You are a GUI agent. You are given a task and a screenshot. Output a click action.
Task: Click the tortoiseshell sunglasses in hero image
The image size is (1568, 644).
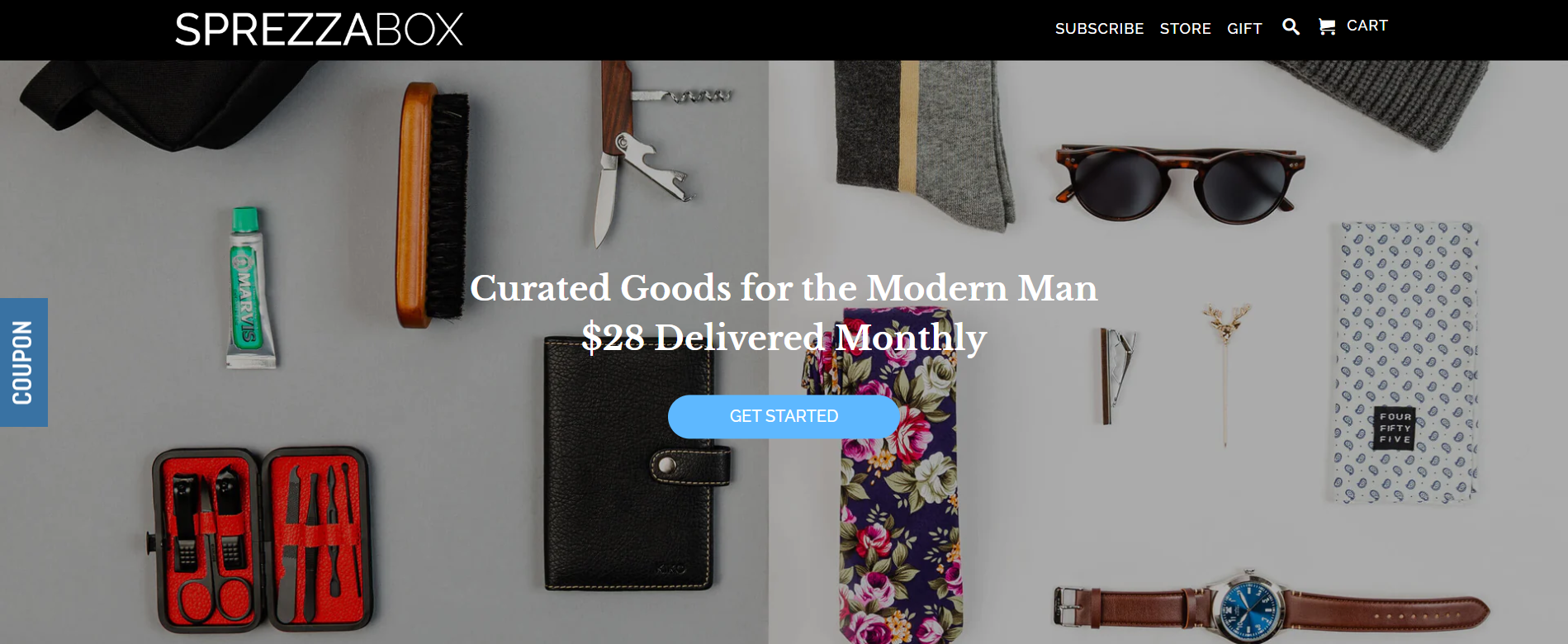[x=1177, y=183]
